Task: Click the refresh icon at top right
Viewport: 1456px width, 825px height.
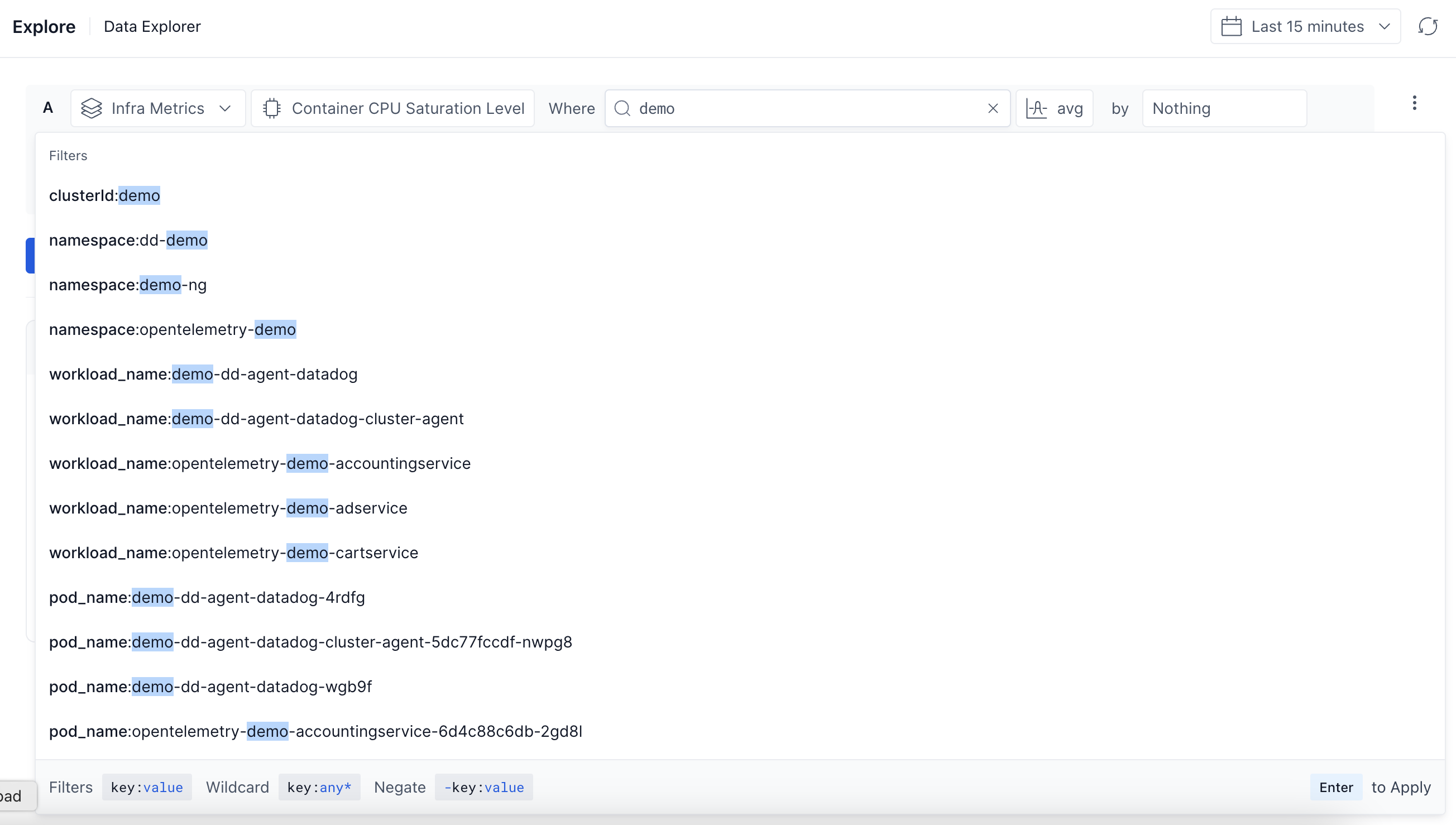Action: [x=1427, y=27]
